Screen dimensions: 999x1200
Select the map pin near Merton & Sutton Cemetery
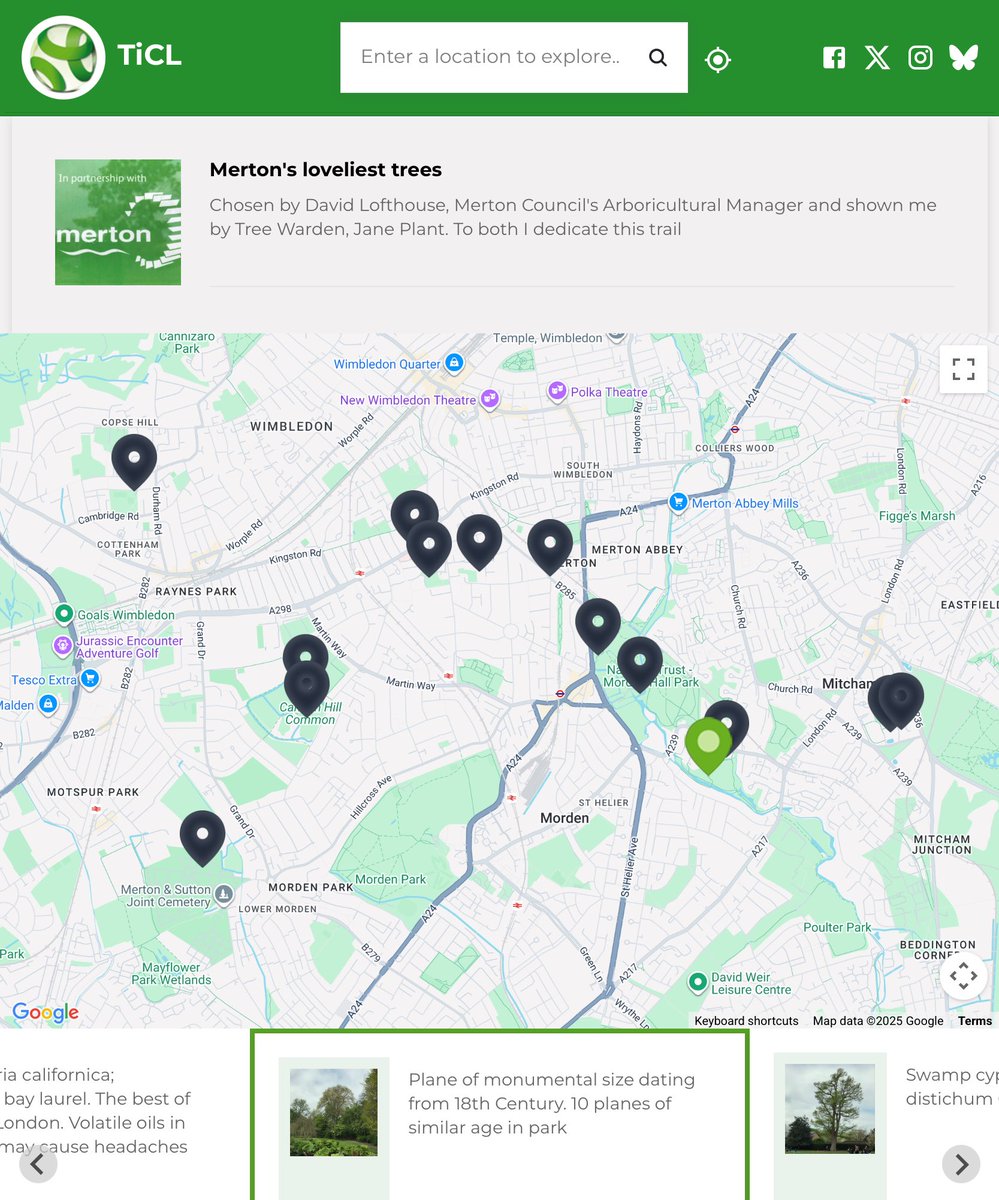pyautogui.click(x=202, y=836)
